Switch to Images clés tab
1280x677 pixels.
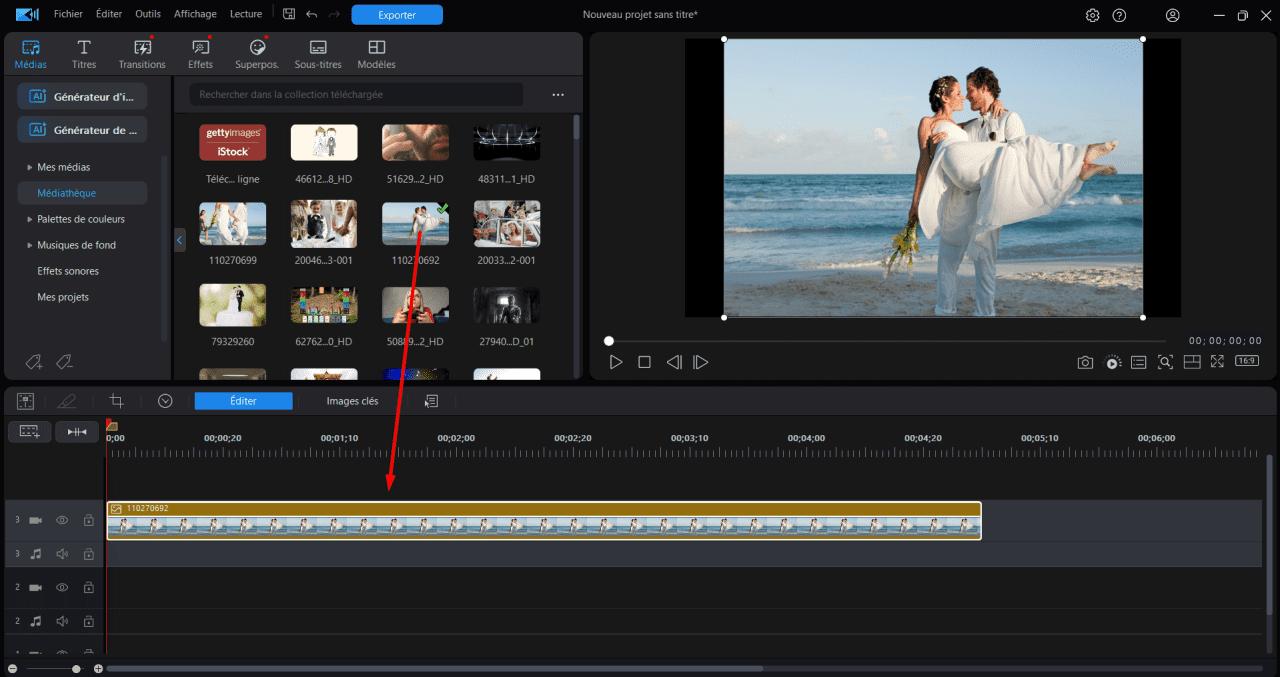click(352, 401)
